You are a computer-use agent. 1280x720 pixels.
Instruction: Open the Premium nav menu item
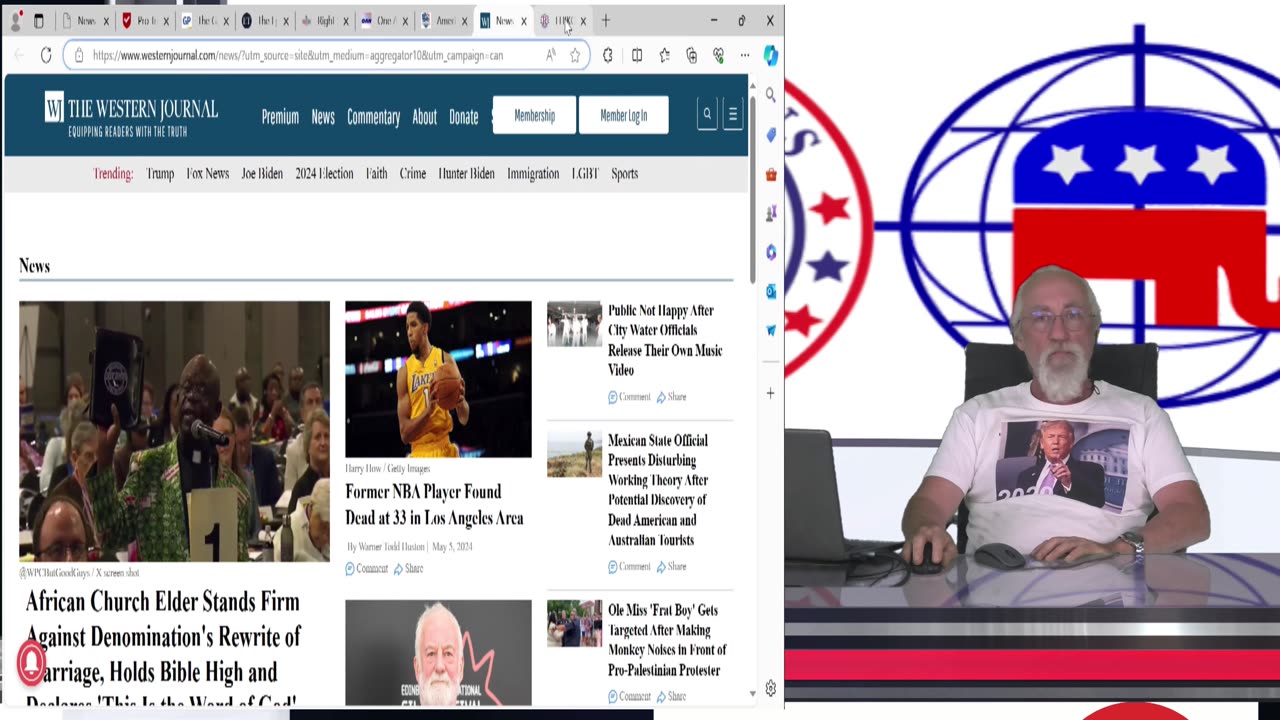click(280, 117)
